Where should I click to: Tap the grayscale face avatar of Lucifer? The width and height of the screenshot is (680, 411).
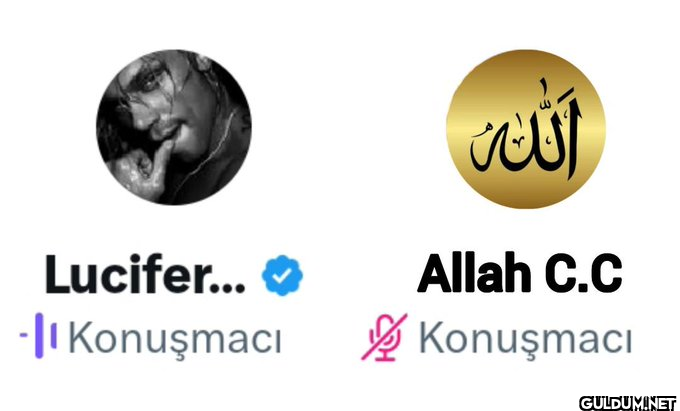coord(174,127)
